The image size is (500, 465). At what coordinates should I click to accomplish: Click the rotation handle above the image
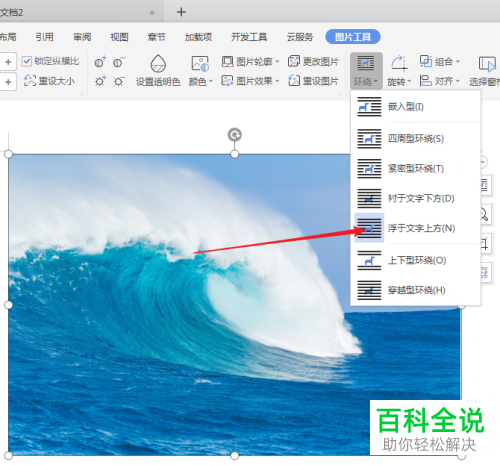[x=235, y=135]
